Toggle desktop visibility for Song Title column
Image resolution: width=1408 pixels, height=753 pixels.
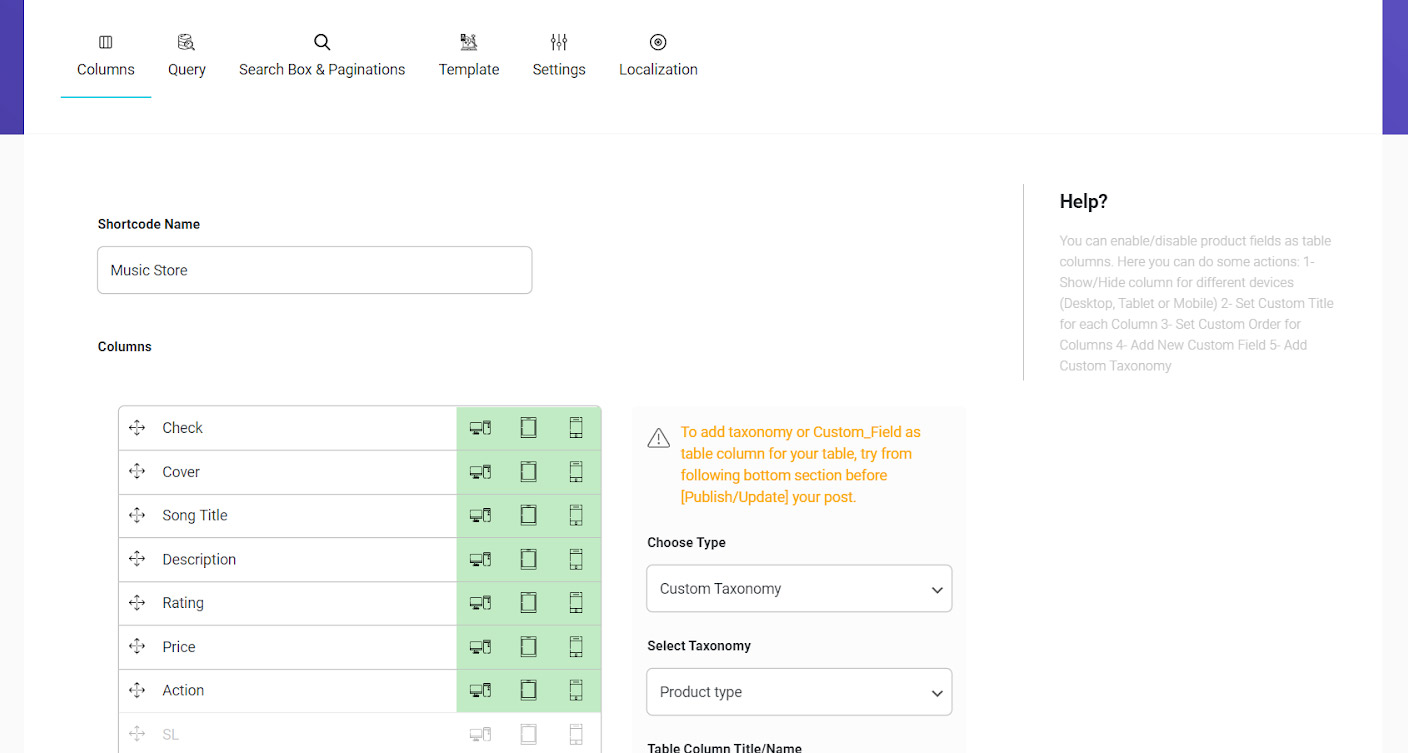click(x=480, y=515)
